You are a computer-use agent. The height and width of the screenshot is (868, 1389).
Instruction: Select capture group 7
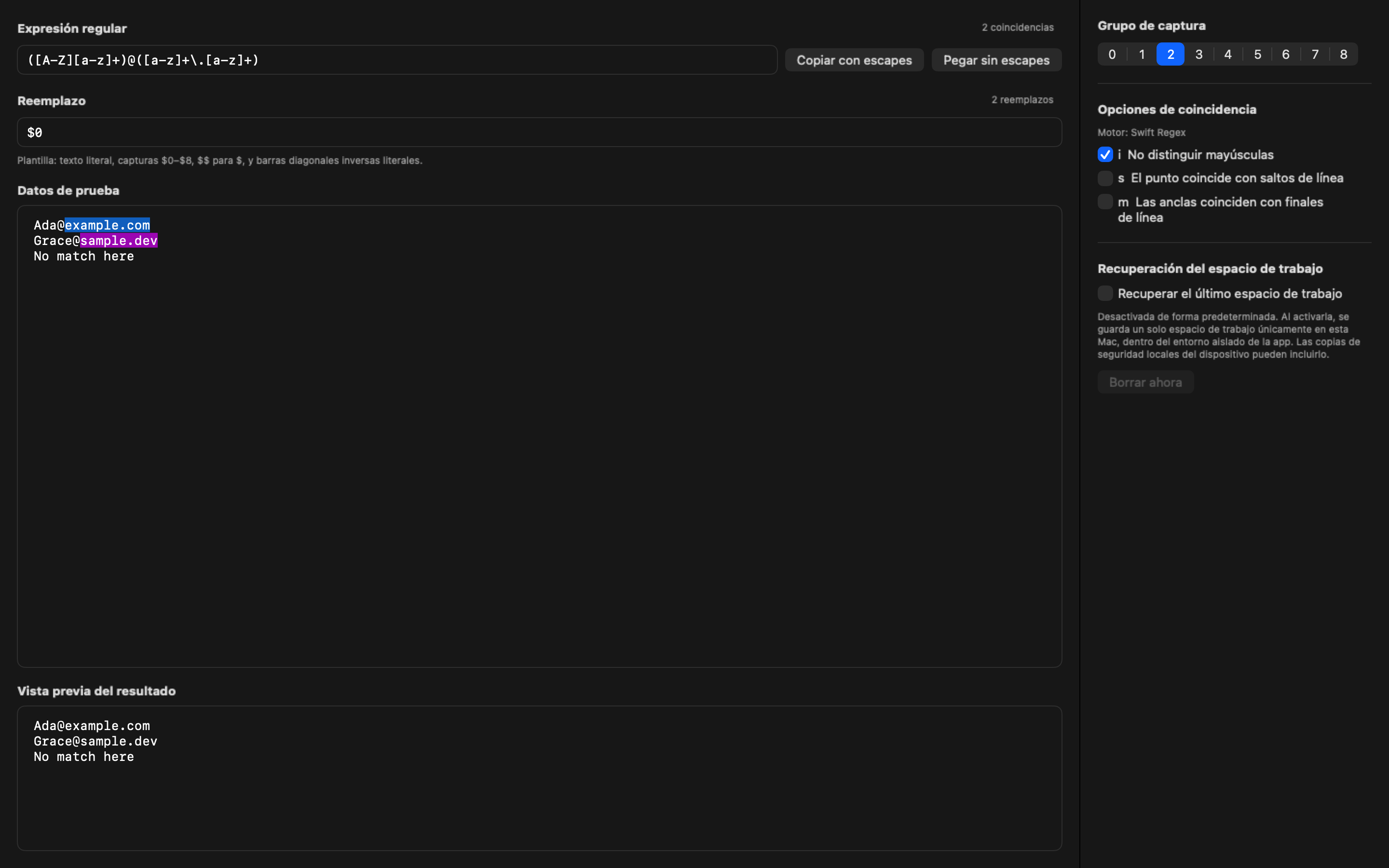tap(1315, 54)
